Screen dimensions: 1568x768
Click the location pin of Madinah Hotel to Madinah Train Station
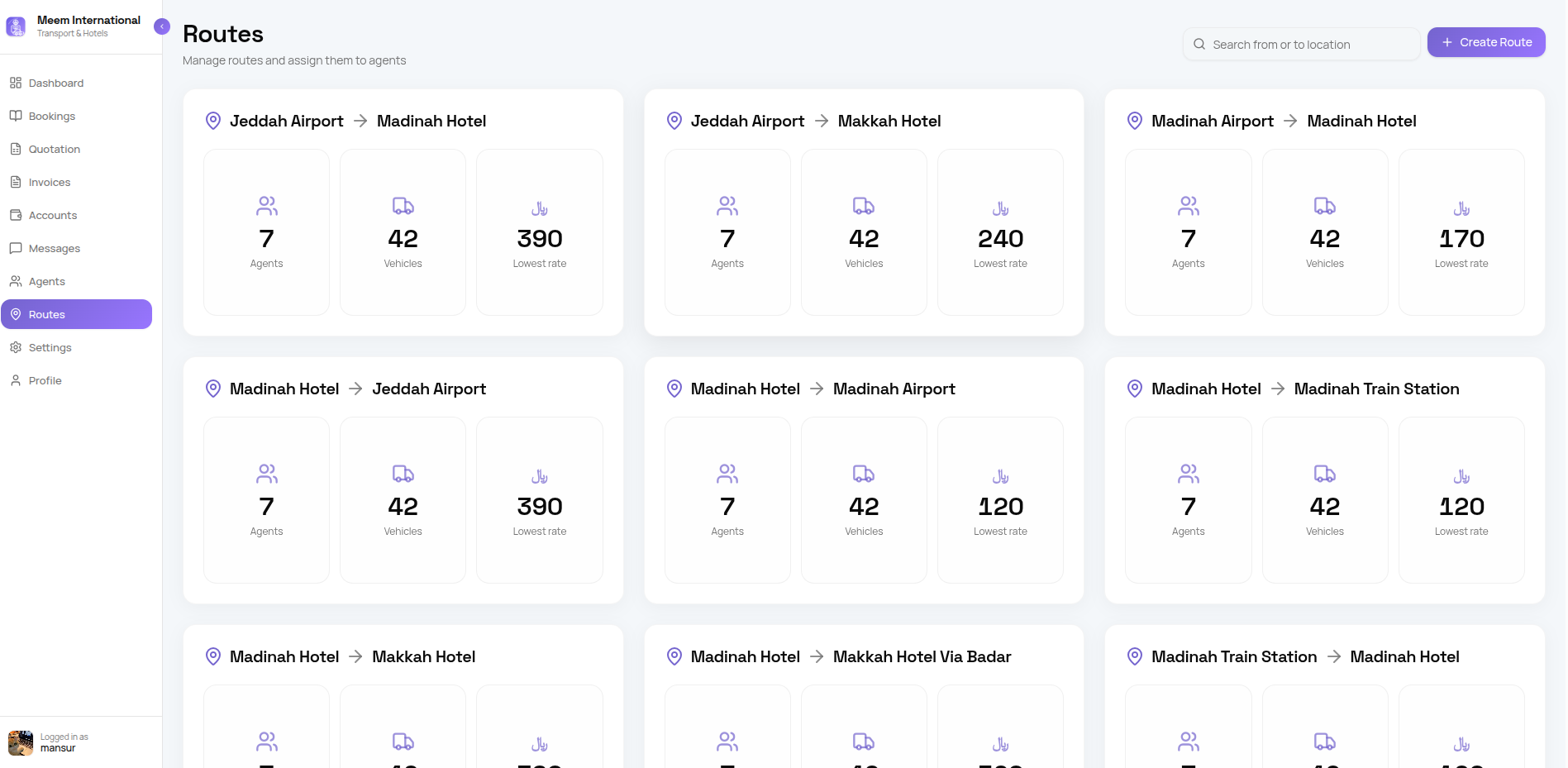click(1135, 389)
